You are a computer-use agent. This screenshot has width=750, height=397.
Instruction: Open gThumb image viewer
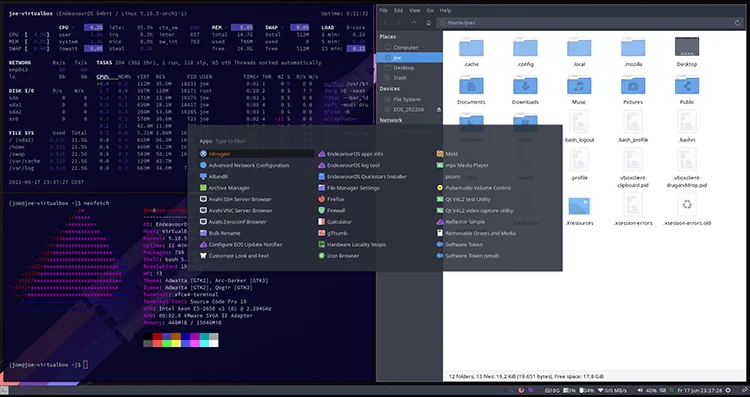click(x=333, y=233)
